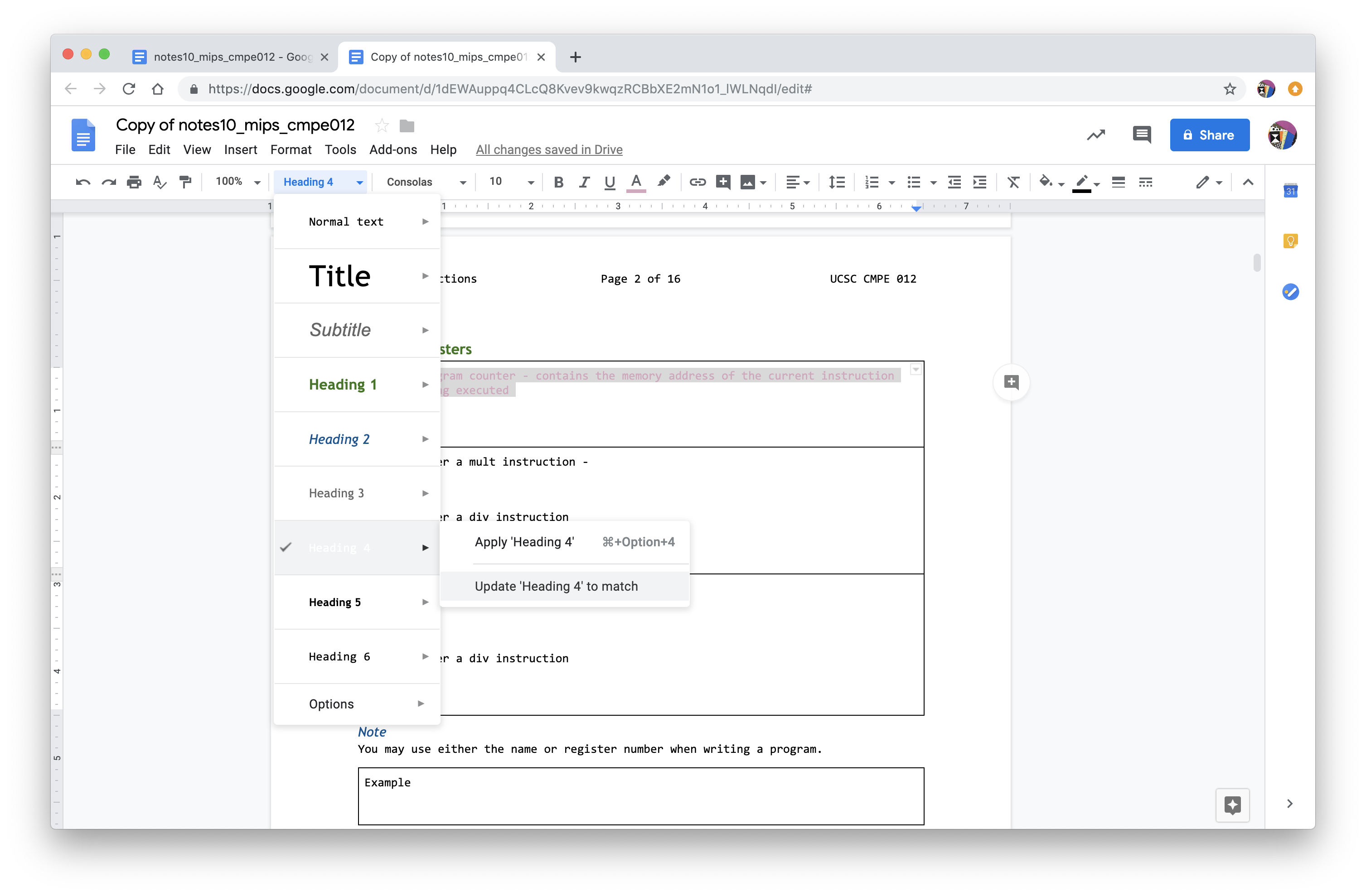This screenshot has height=896, width=1366.
Task: Select Update 'Heading 4' to match
Action: (556, 586)
